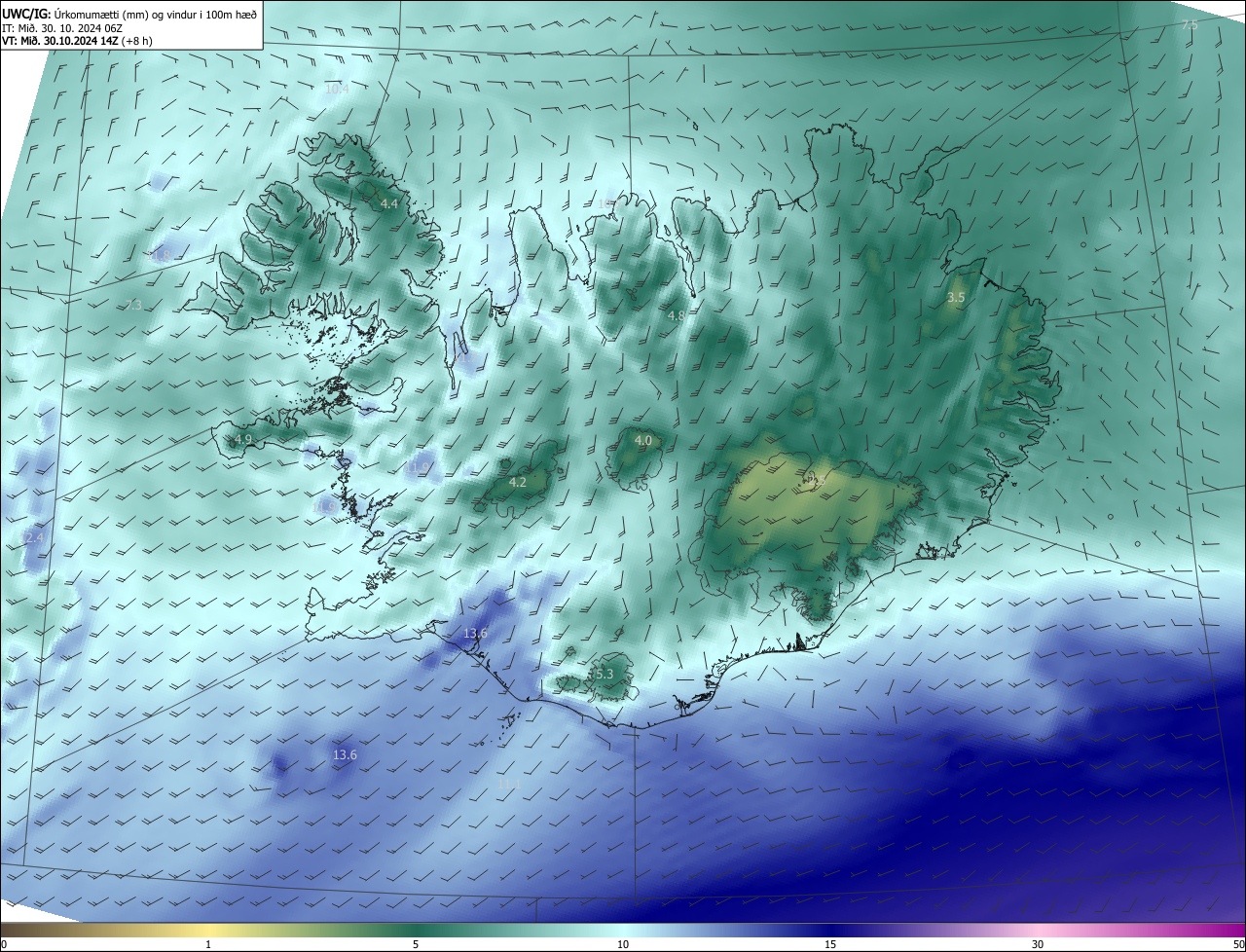Select the 'VT: Mið. 30.10.2024 14Z (+8 h)' line
This screenshot has width=1246, height=952.
[x=78, y=41]
